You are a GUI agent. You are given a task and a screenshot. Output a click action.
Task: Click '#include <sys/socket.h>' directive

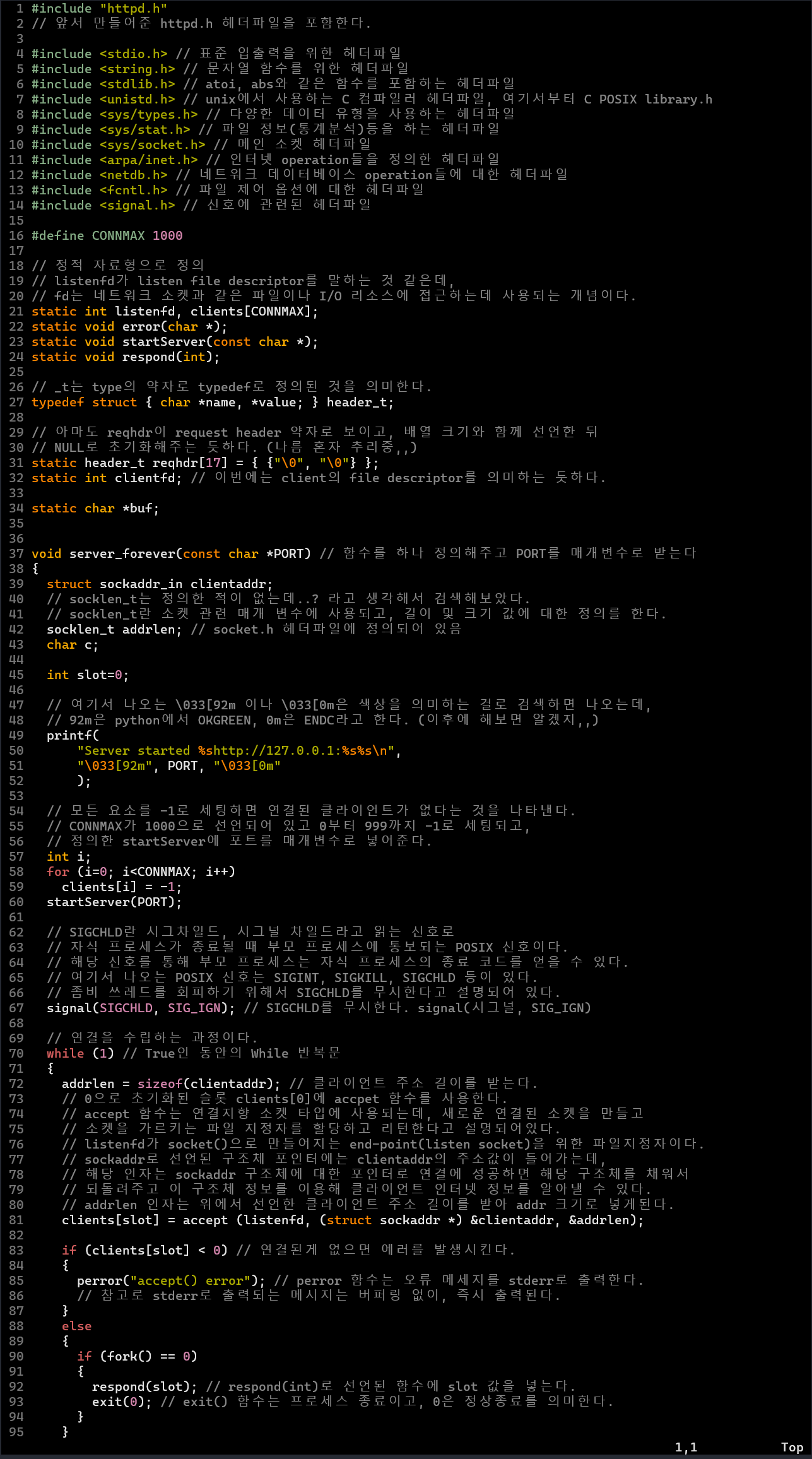[118, 145]
